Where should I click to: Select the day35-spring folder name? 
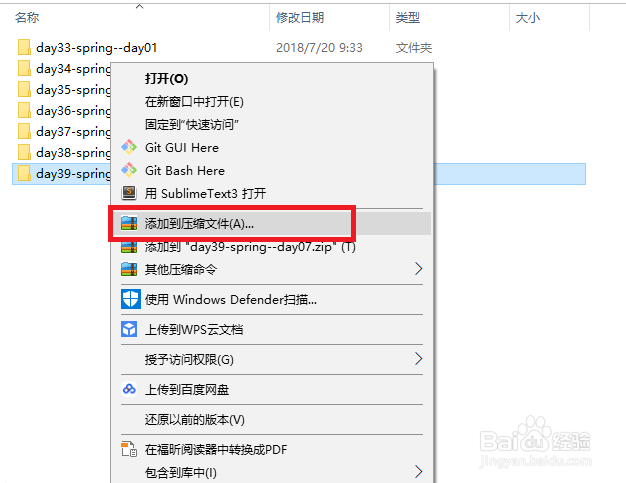click(73, 90)
